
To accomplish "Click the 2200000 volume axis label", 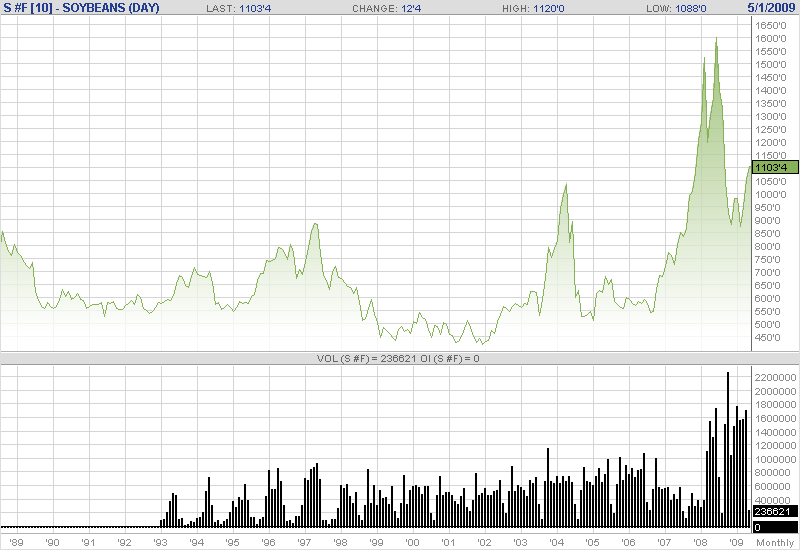I will (775, 378).
